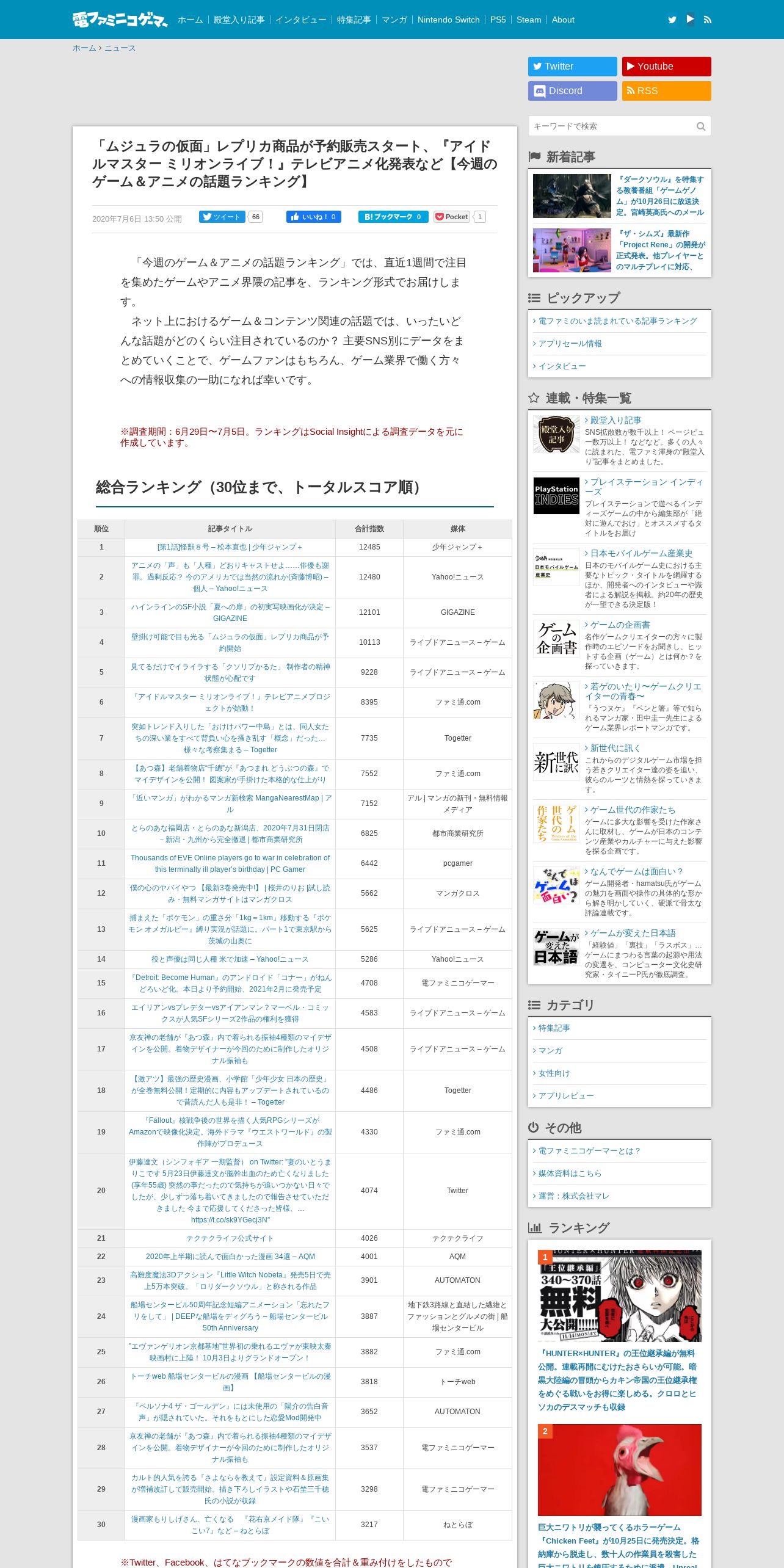The image size is (784, 1568).
Task: Open the About menu item
Action: click(563, 20)
